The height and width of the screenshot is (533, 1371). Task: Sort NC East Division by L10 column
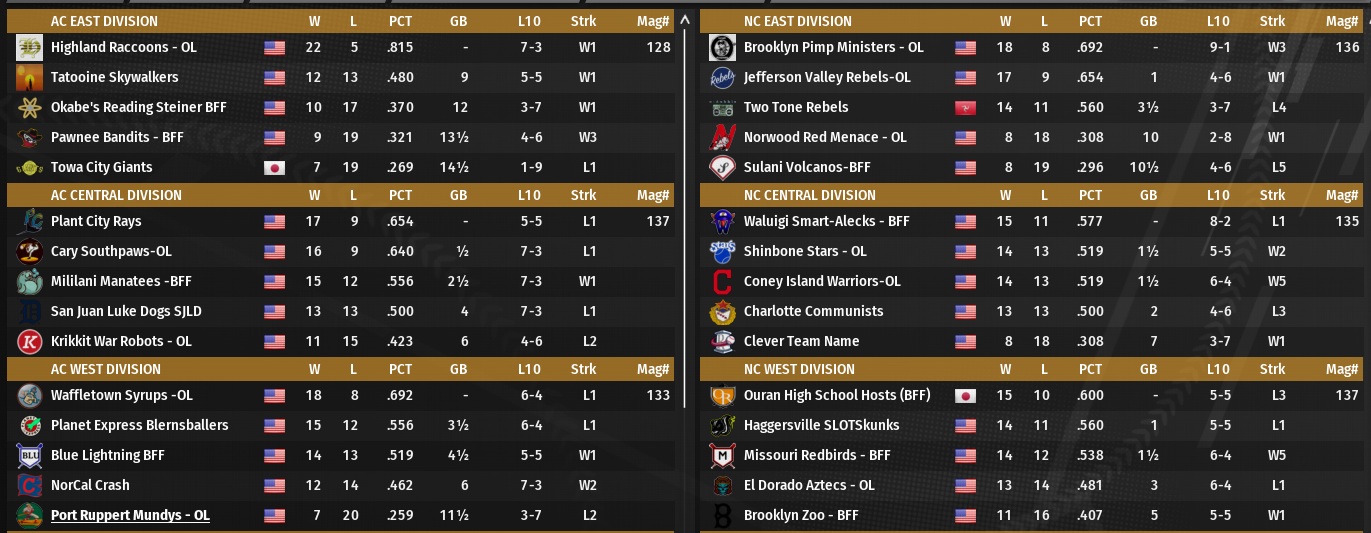tap(1217, 21)
